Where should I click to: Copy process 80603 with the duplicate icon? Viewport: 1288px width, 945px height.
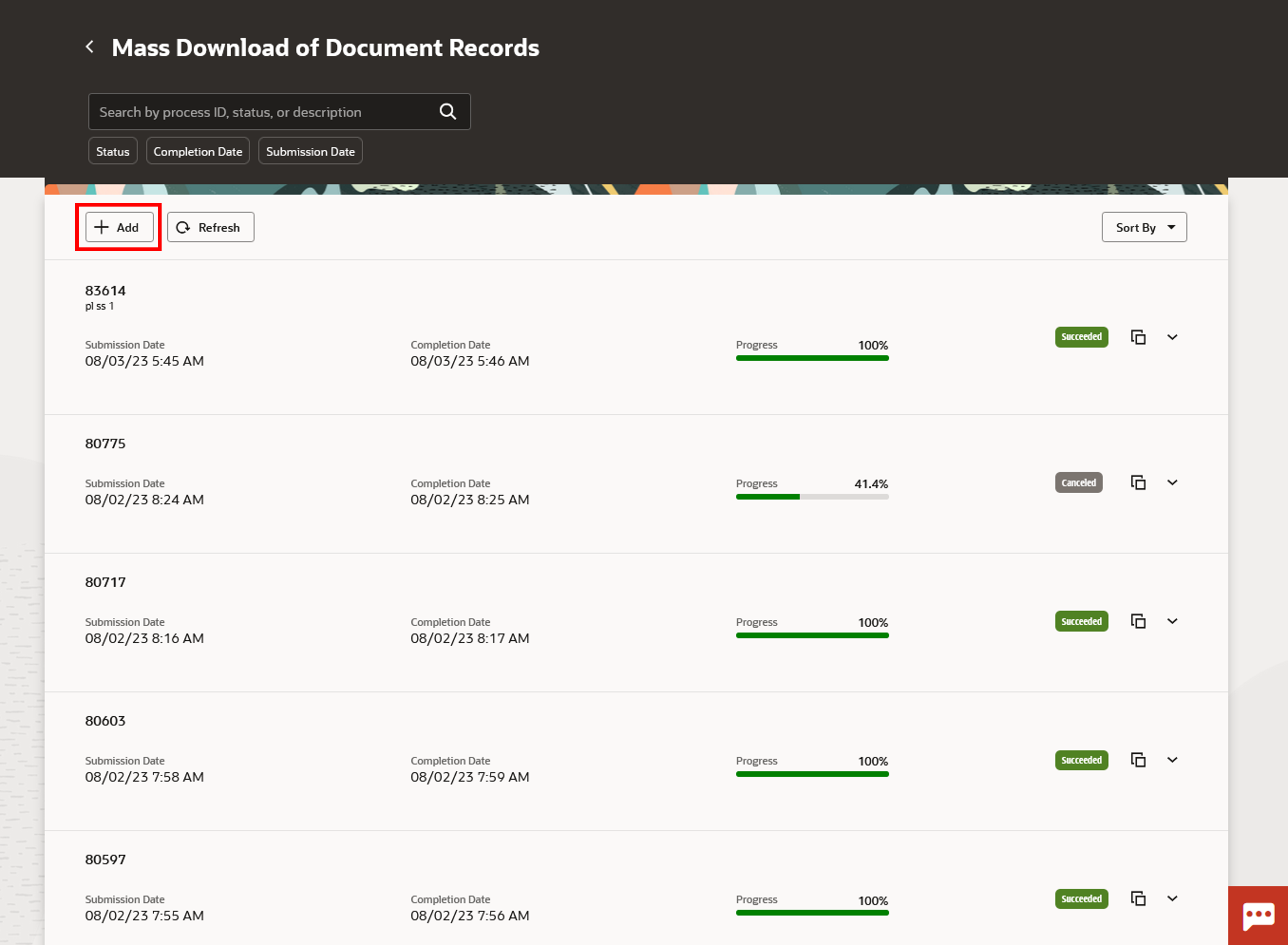tap(1138, 760)
